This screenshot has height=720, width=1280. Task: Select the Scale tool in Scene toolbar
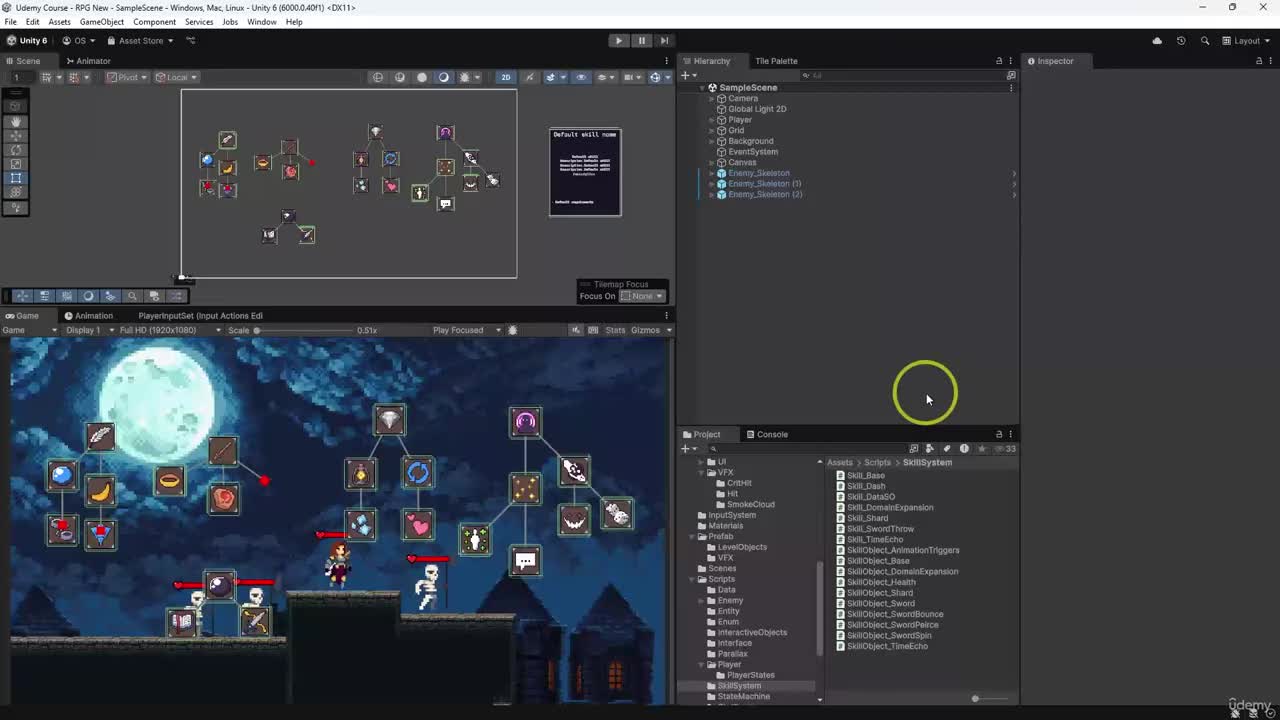[15, 164]
